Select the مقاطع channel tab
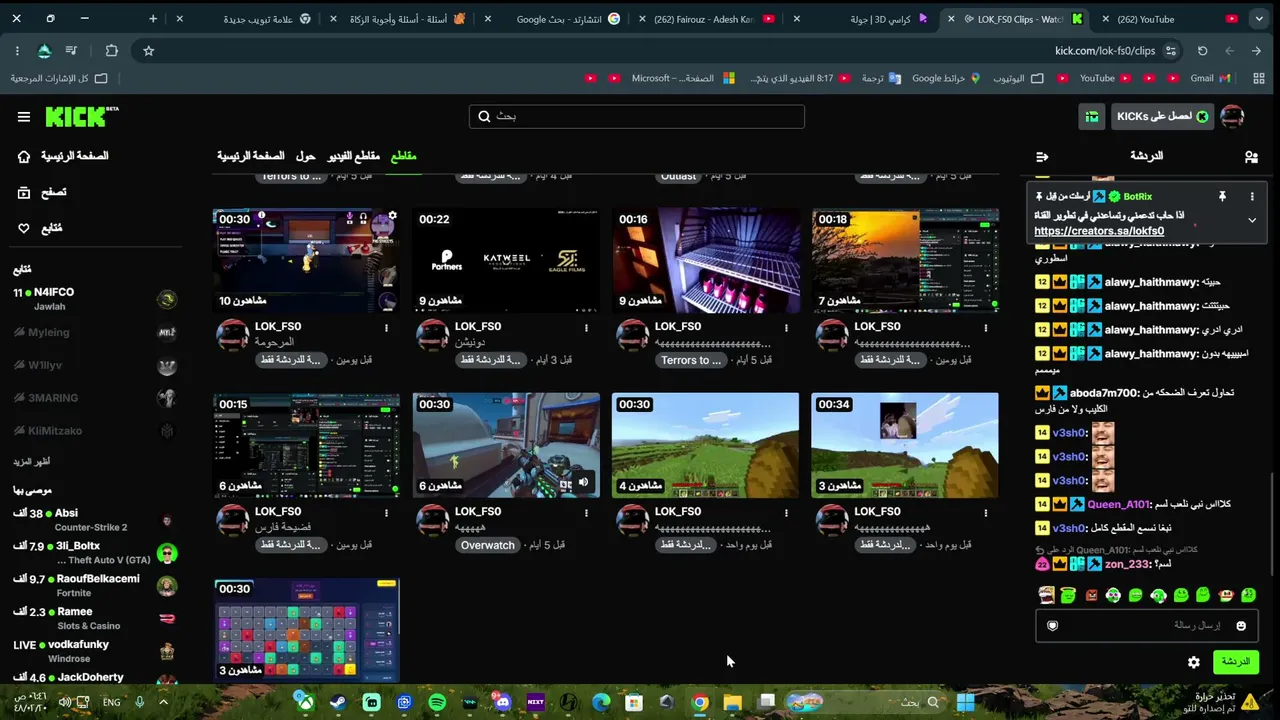Screen dimensions: 1280x720 pos(403,156)
